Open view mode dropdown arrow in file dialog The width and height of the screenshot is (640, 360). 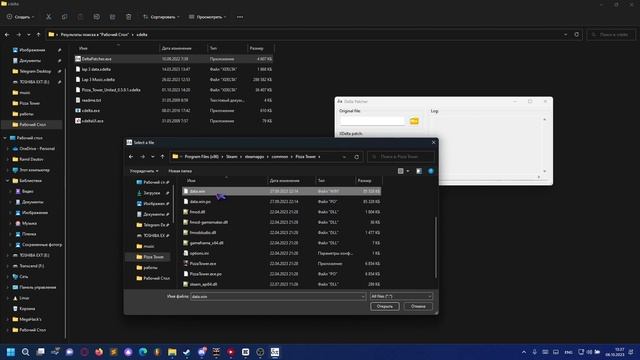tap(408, 171)
